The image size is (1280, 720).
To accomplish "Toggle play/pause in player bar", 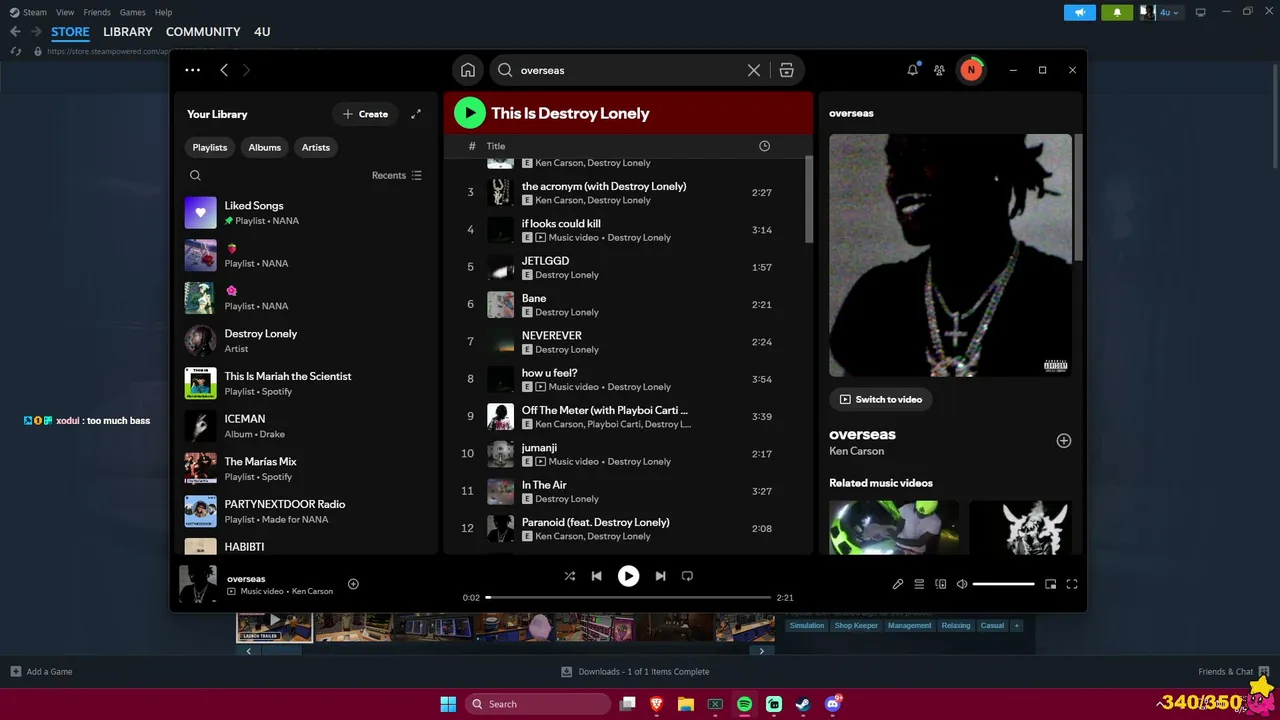I will coord(628,576).
